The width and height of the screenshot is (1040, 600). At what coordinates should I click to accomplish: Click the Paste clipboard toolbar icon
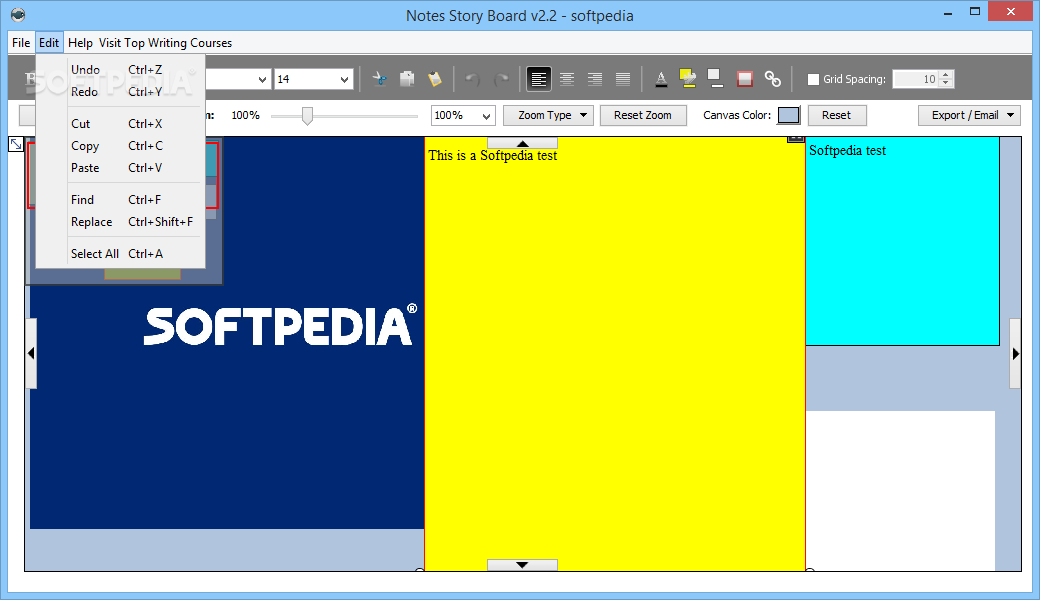click(435, 79)
